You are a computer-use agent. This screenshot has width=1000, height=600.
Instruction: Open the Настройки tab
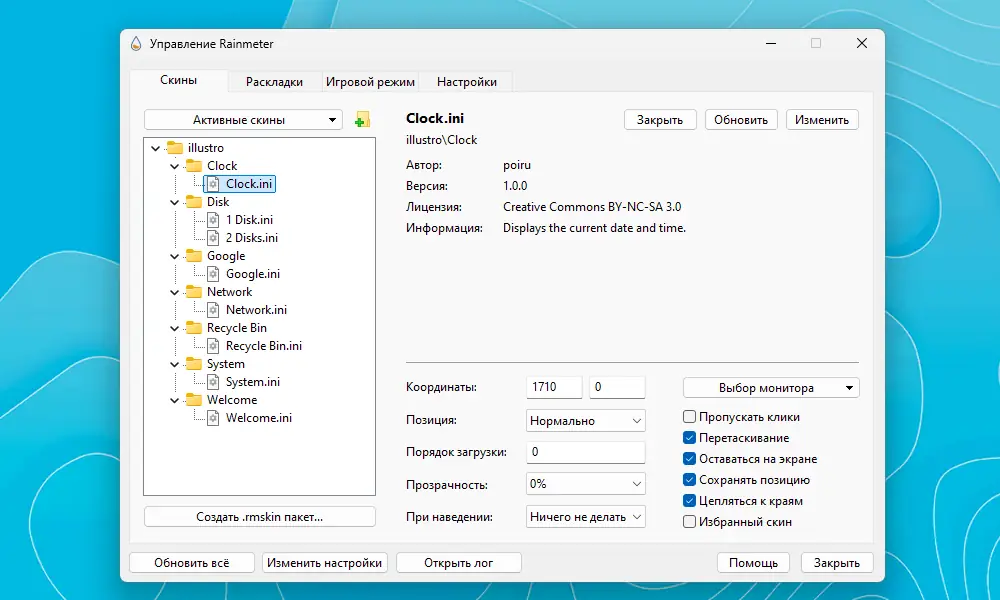pyautogui.click(x=466, y=82)
